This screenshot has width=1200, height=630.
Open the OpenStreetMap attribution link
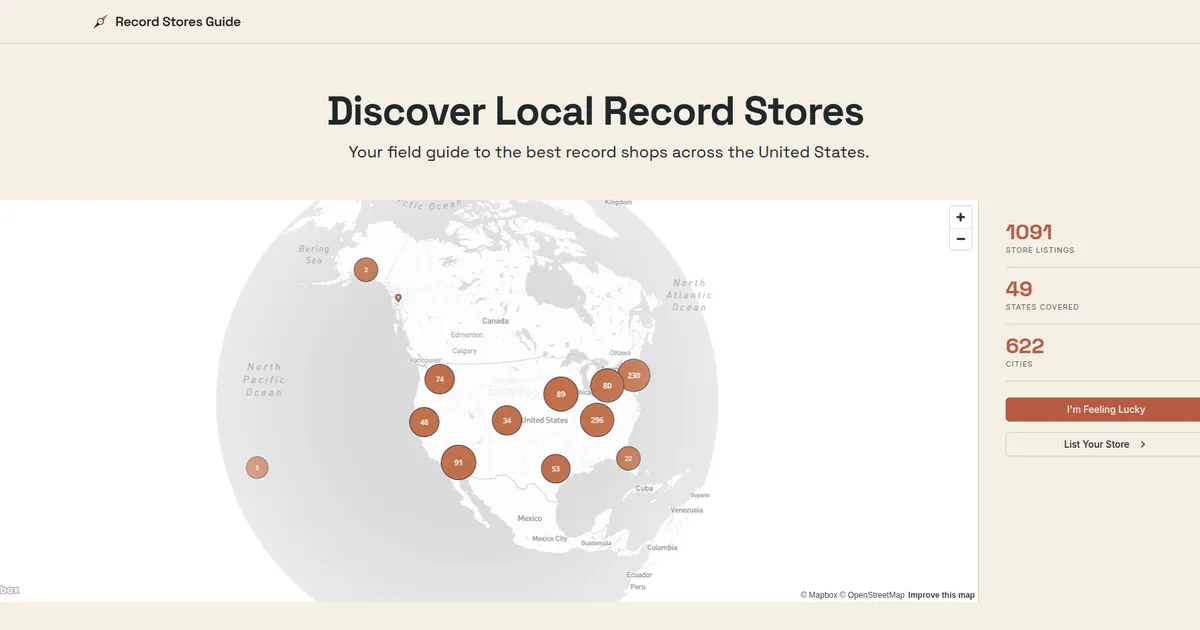pyautogui.click(x=872, y=595)
